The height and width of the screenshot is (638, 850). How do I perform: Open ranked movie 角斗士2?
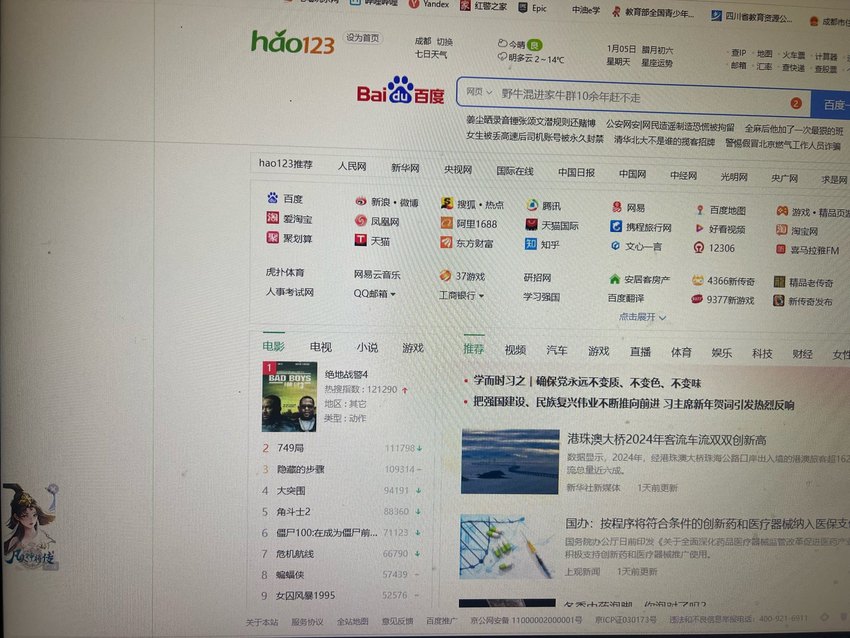tap(293, 511)
